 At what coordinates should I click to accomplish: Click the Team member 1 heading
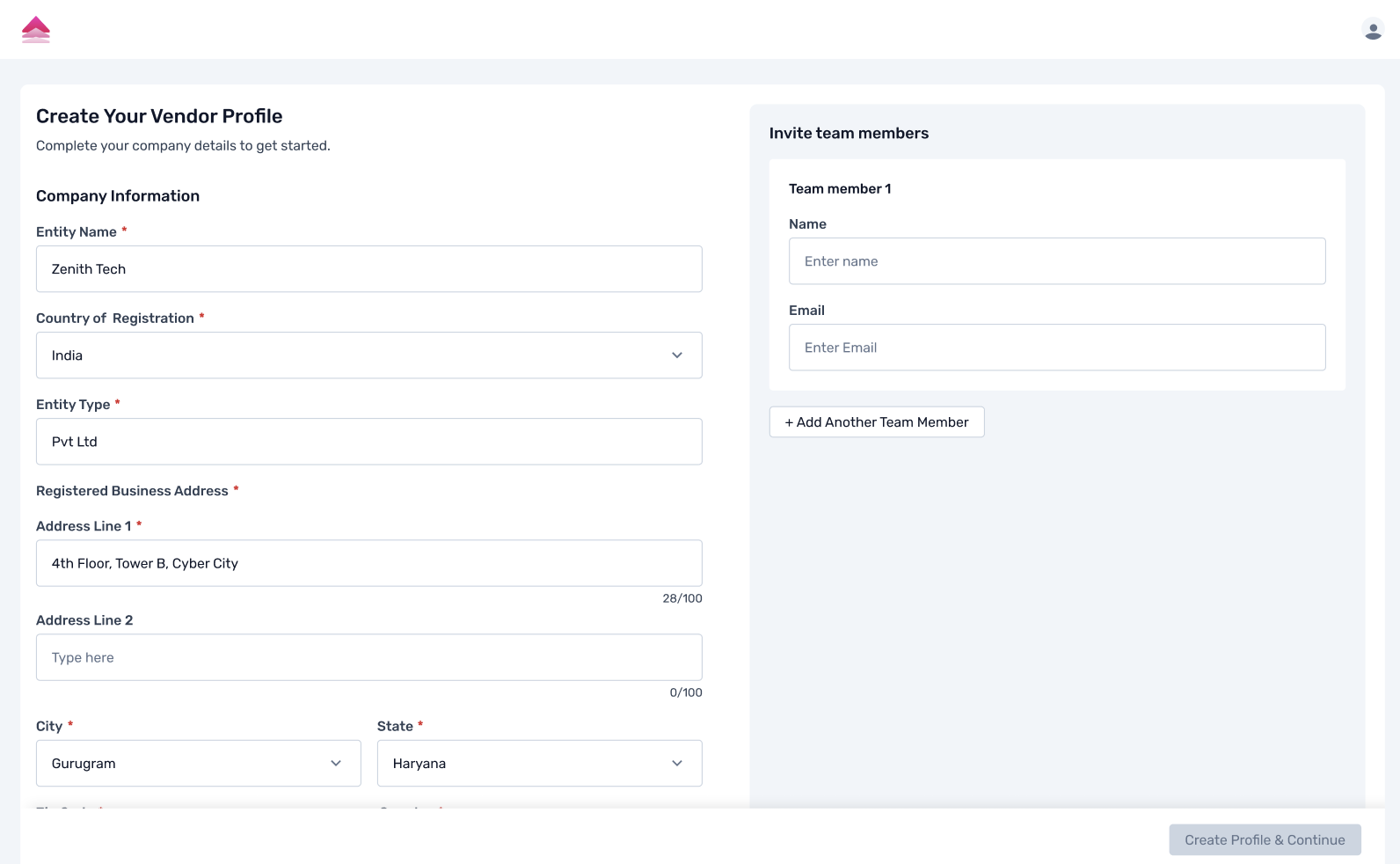pyautogui.click(x=840, y=189)
